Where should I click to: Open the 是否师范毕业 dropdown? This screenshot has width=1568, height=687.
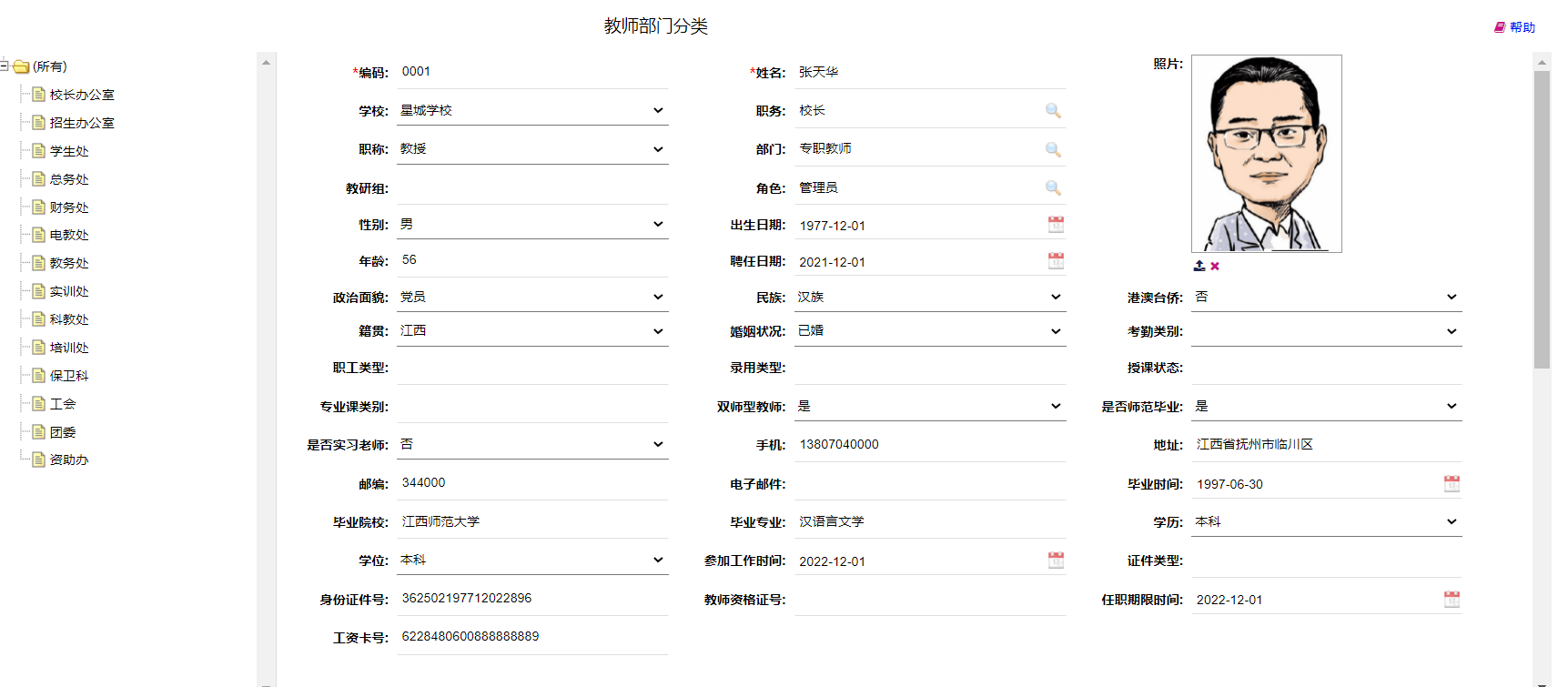[x=1327, y=406]
